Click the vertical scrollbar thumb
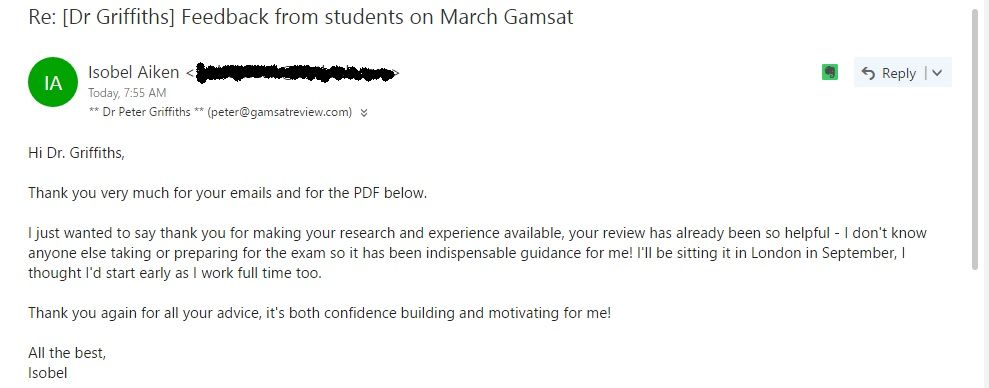The width and height of the screenshot is (989, 388). point(977,139)
